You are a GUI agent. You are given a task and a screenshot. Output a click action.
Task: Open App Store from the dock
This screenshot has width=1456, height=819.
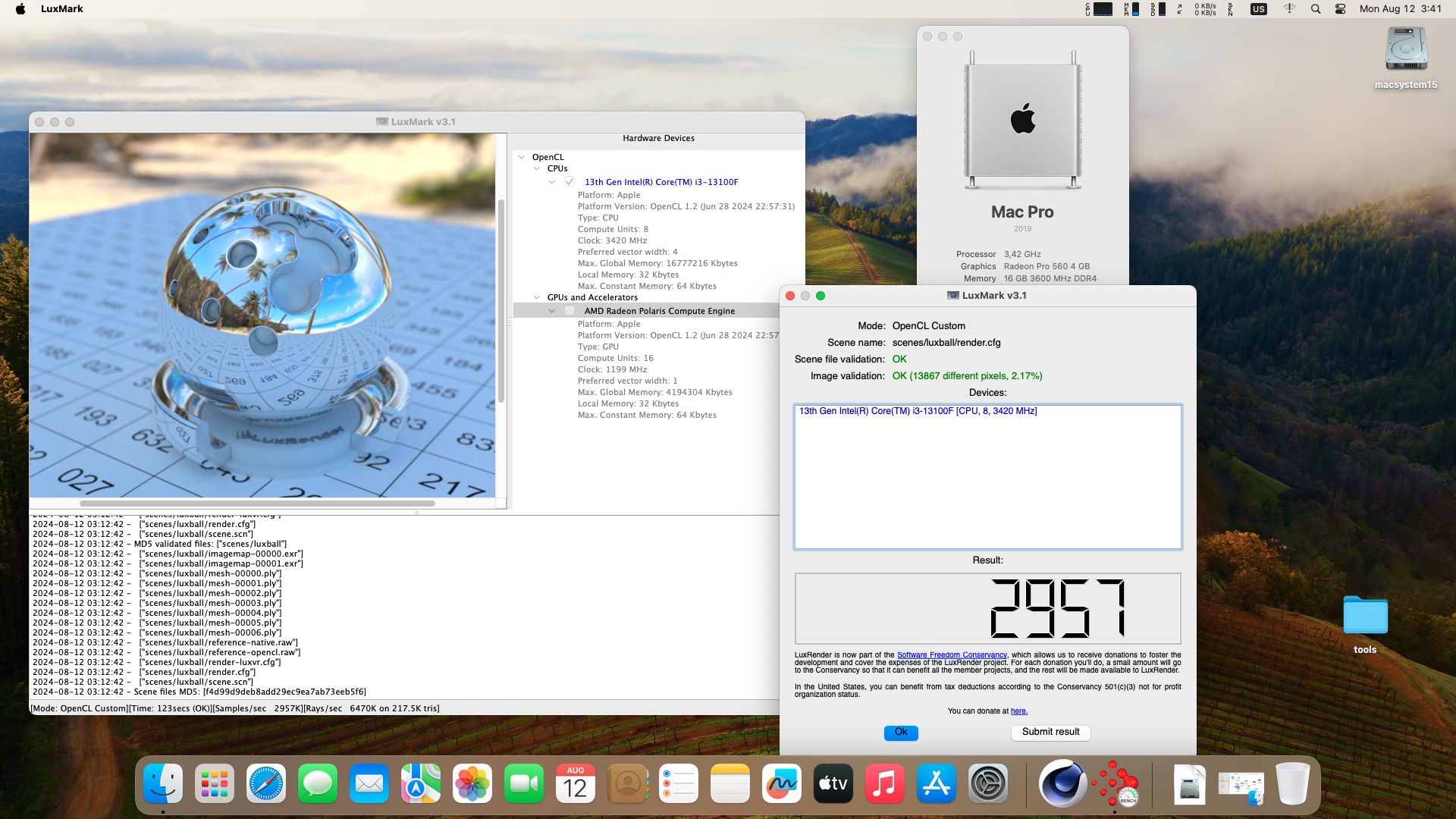coord(937,784)
